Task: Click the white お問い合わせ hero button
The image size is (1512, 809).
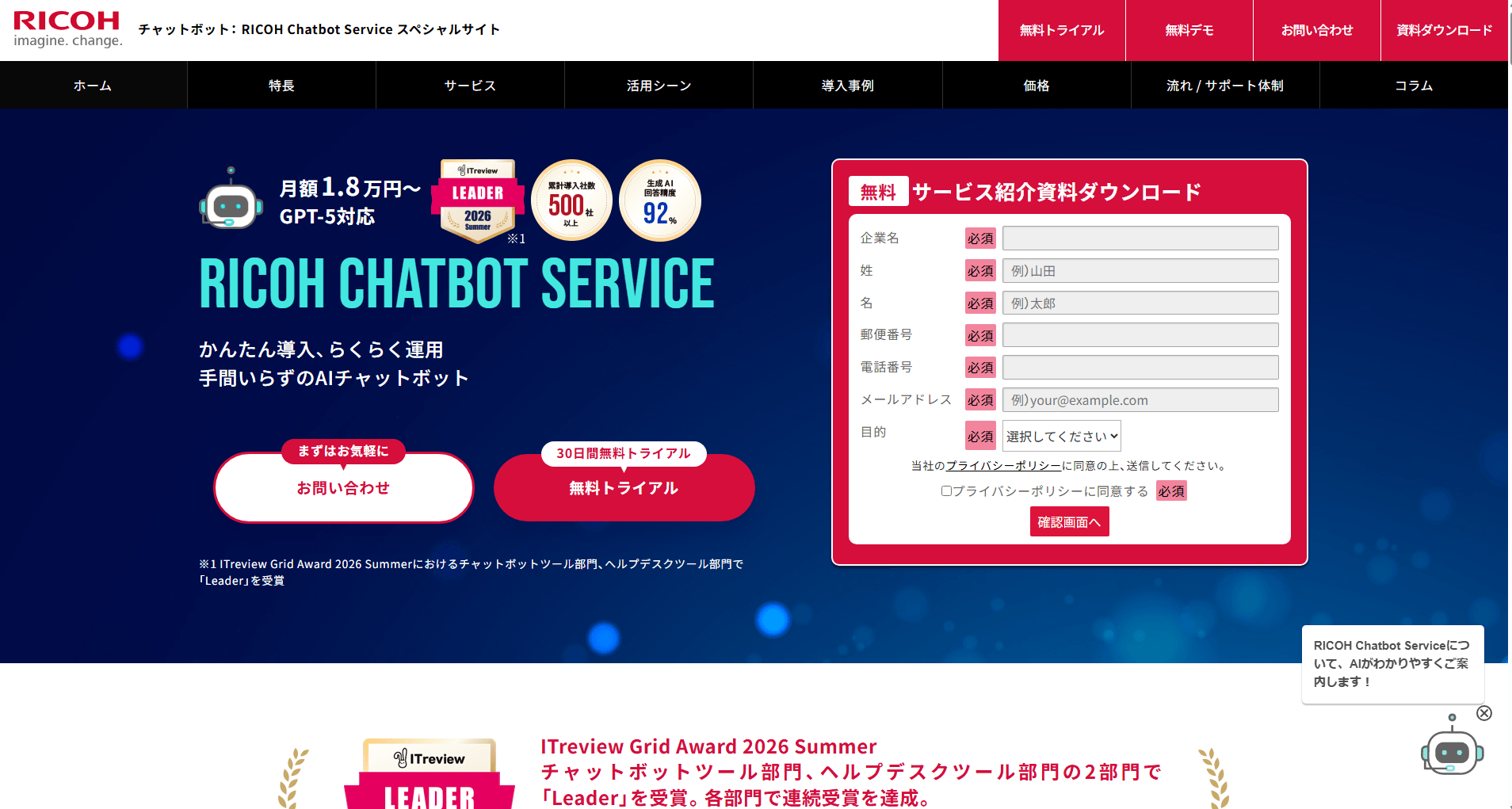Action: point(344,487)
